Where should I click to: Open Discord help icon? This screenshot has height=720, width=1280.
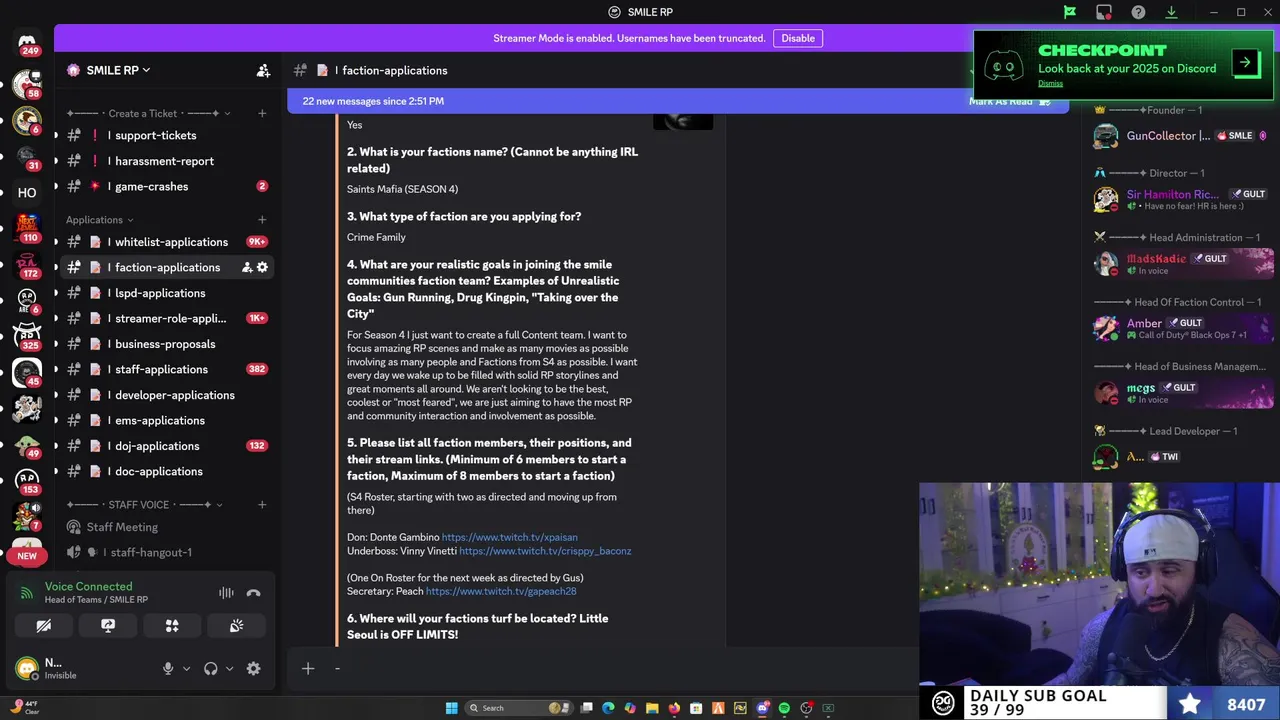click(x=1138, y=12)
